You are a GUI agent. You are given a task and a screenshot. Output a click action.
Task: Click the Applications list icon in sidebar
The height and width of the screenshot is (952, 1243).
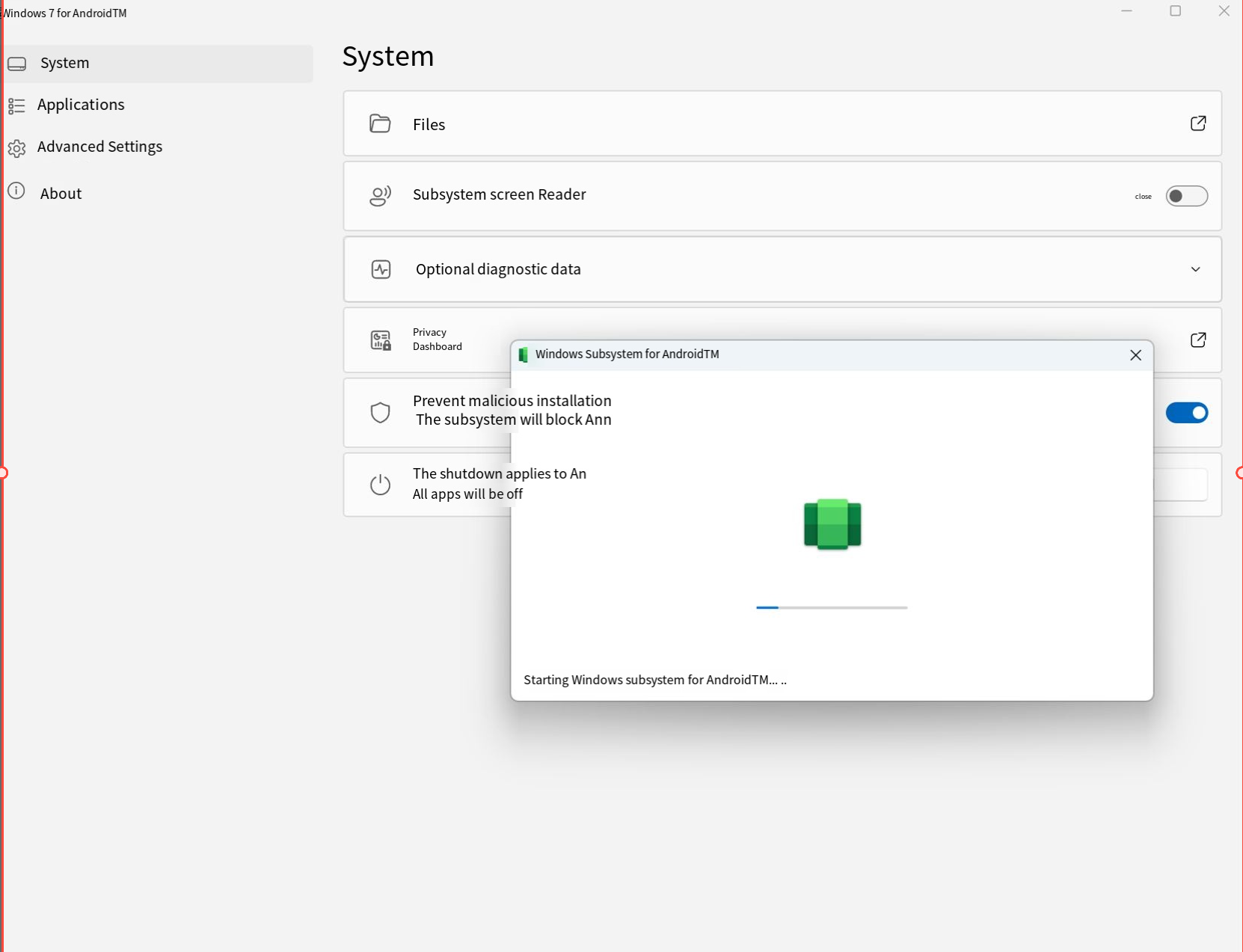(16, 105)
